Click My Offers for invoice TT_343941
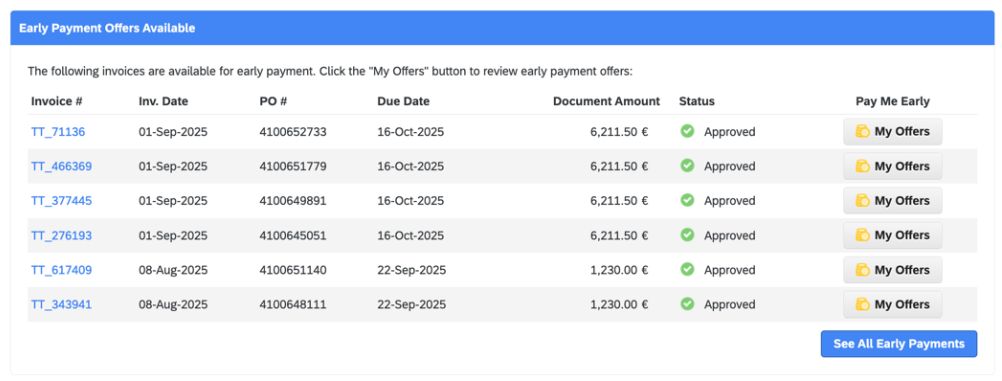 point(893,304)
